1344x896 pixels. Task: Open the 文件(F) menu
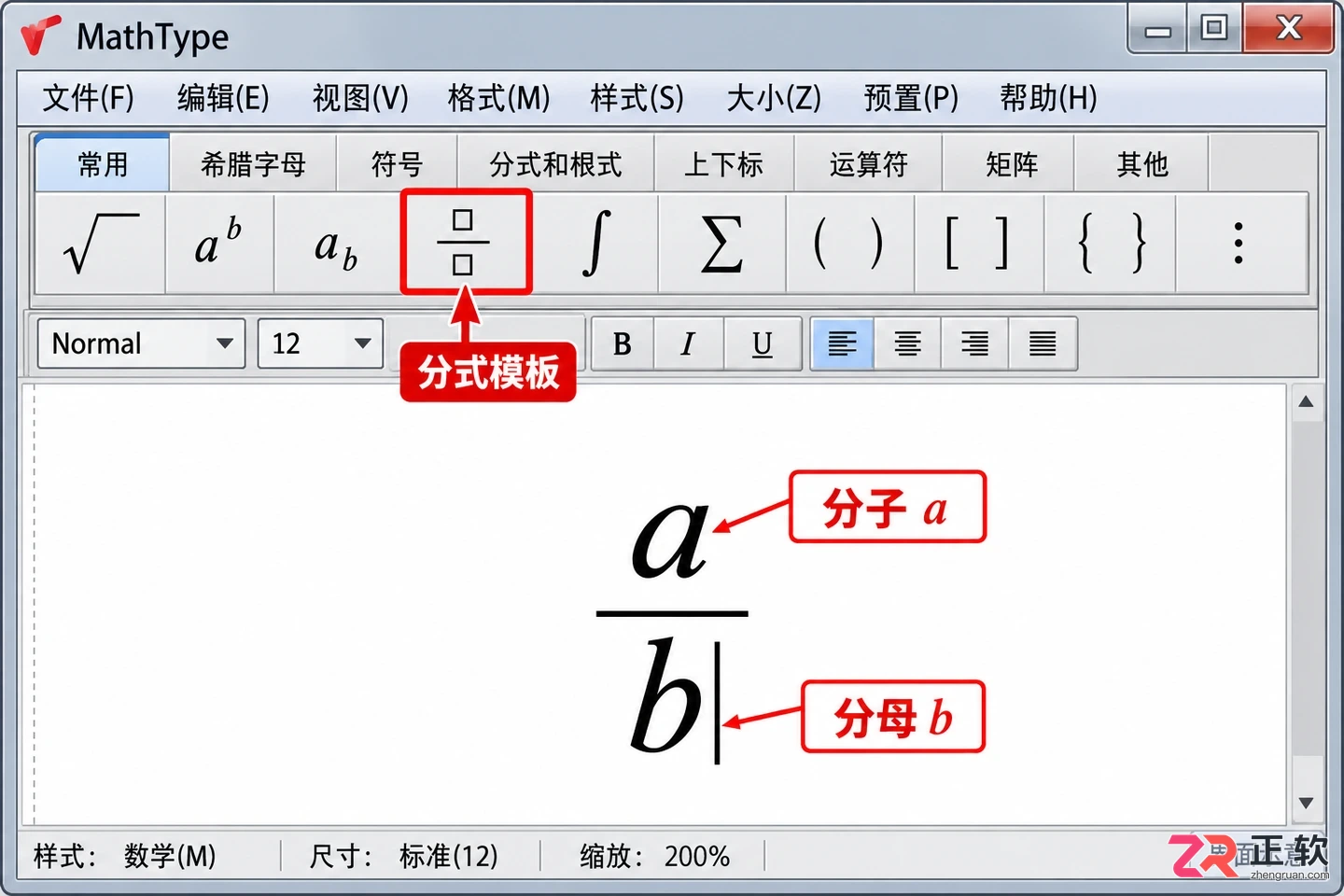89,98
